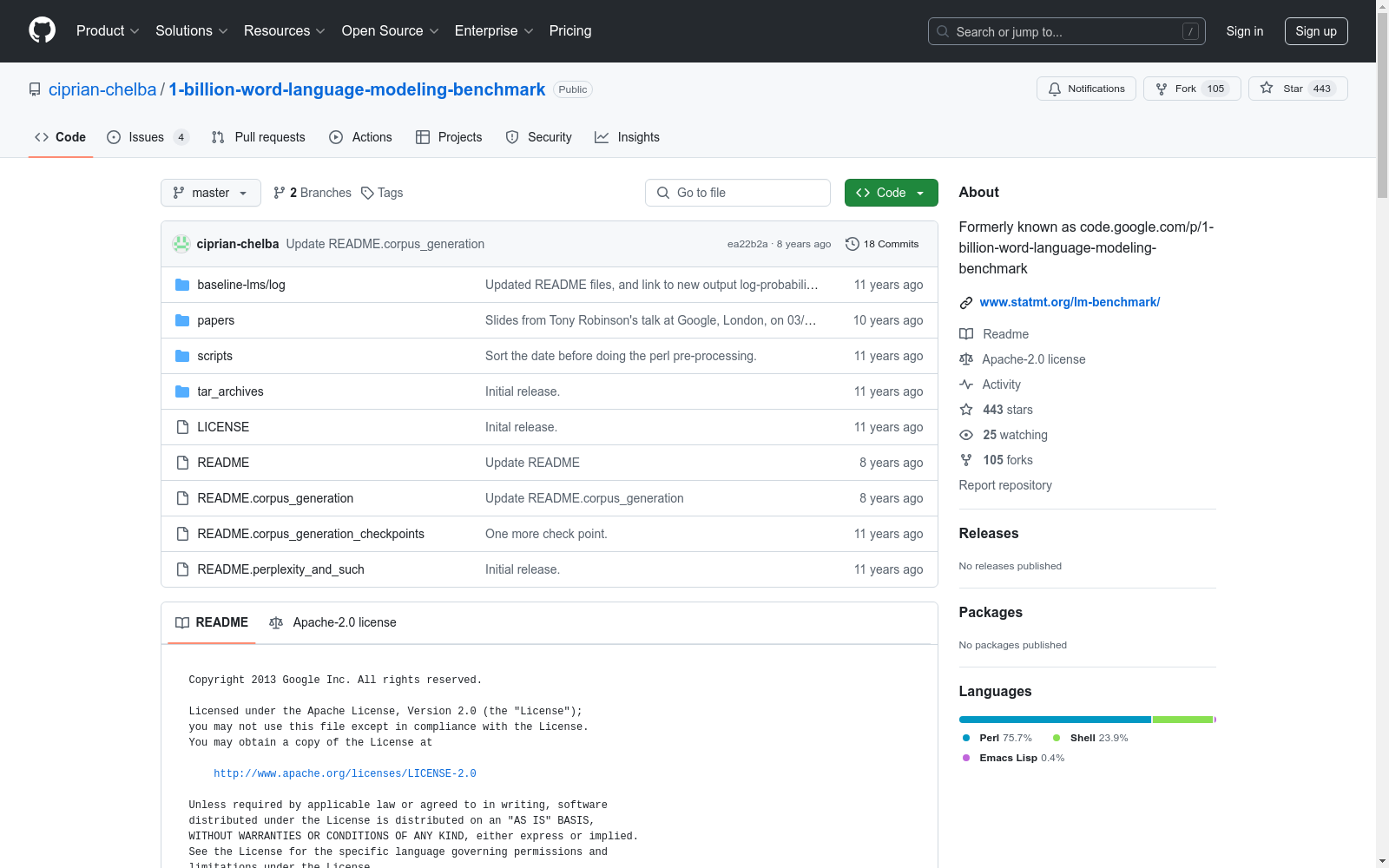The image size is (1389, 868).
Task: Expand the Solutions menu
Action: tap(191, 31)
